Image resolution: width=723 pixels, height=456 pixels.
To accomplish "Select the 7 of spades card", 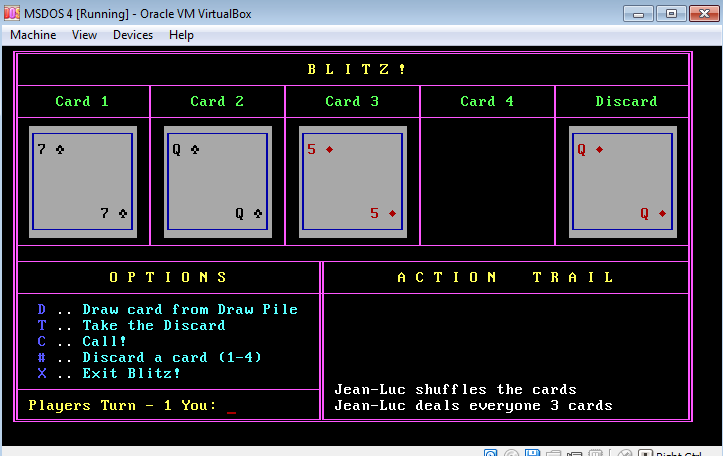I will coord(82,181).
